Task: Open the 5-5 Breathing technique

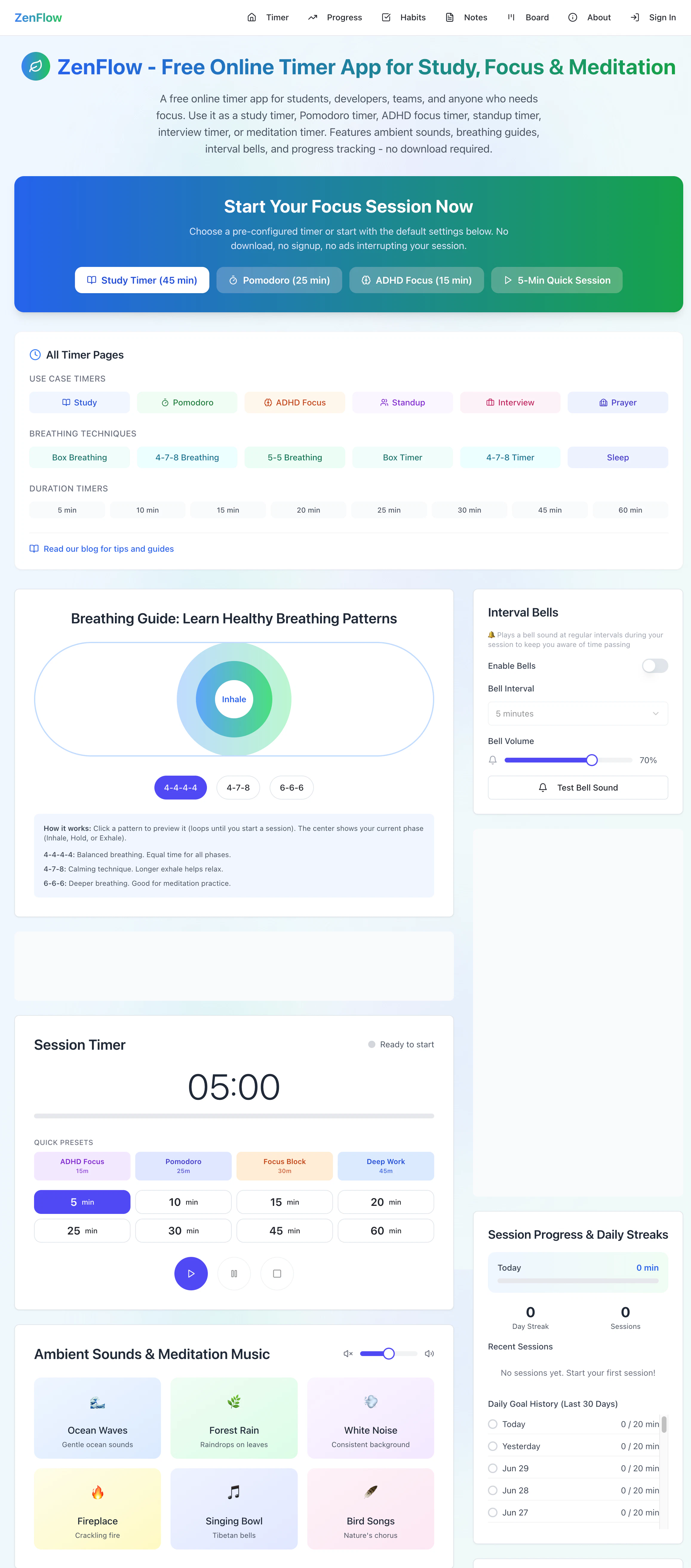Action: [295, 457]
